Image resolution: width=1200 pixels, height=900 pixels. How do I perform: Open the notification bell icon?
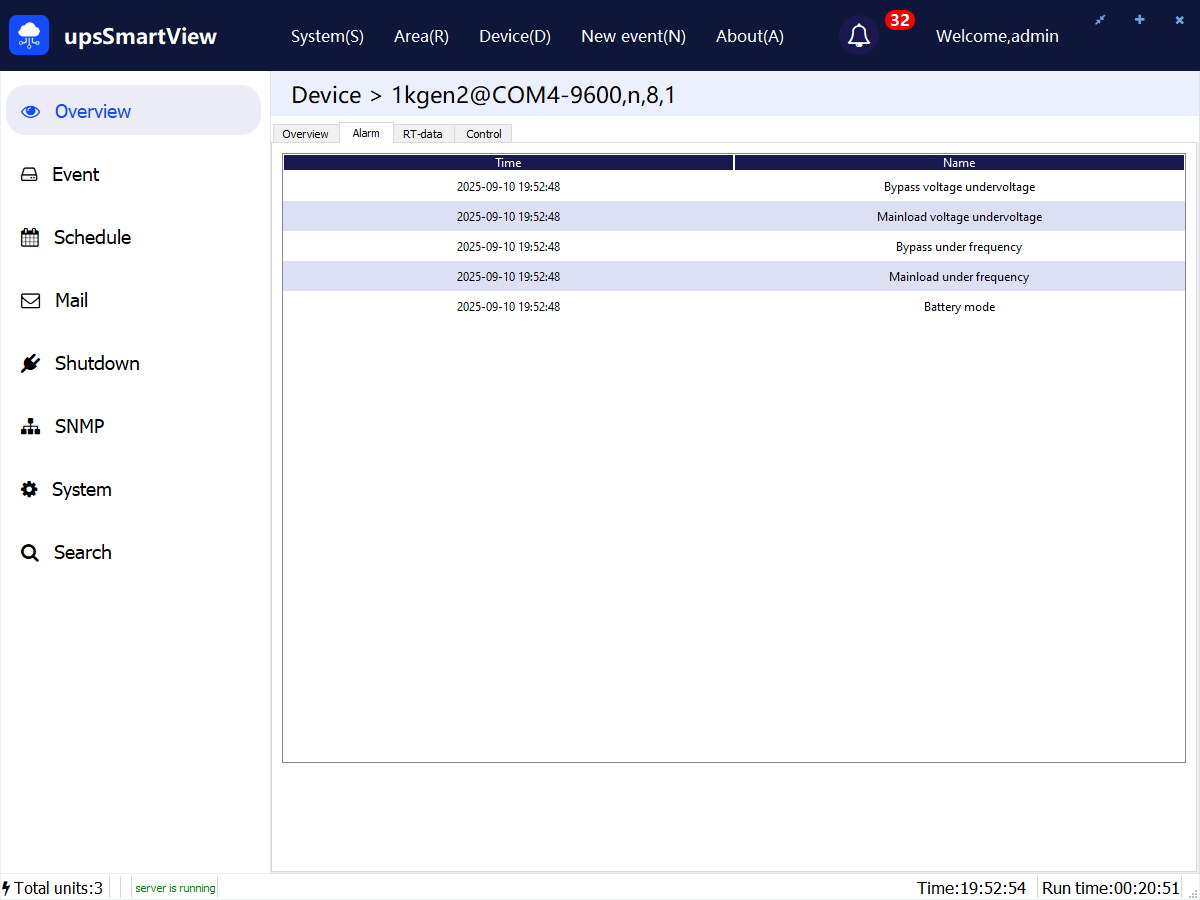pyautogui.click(x=858, y=36)
